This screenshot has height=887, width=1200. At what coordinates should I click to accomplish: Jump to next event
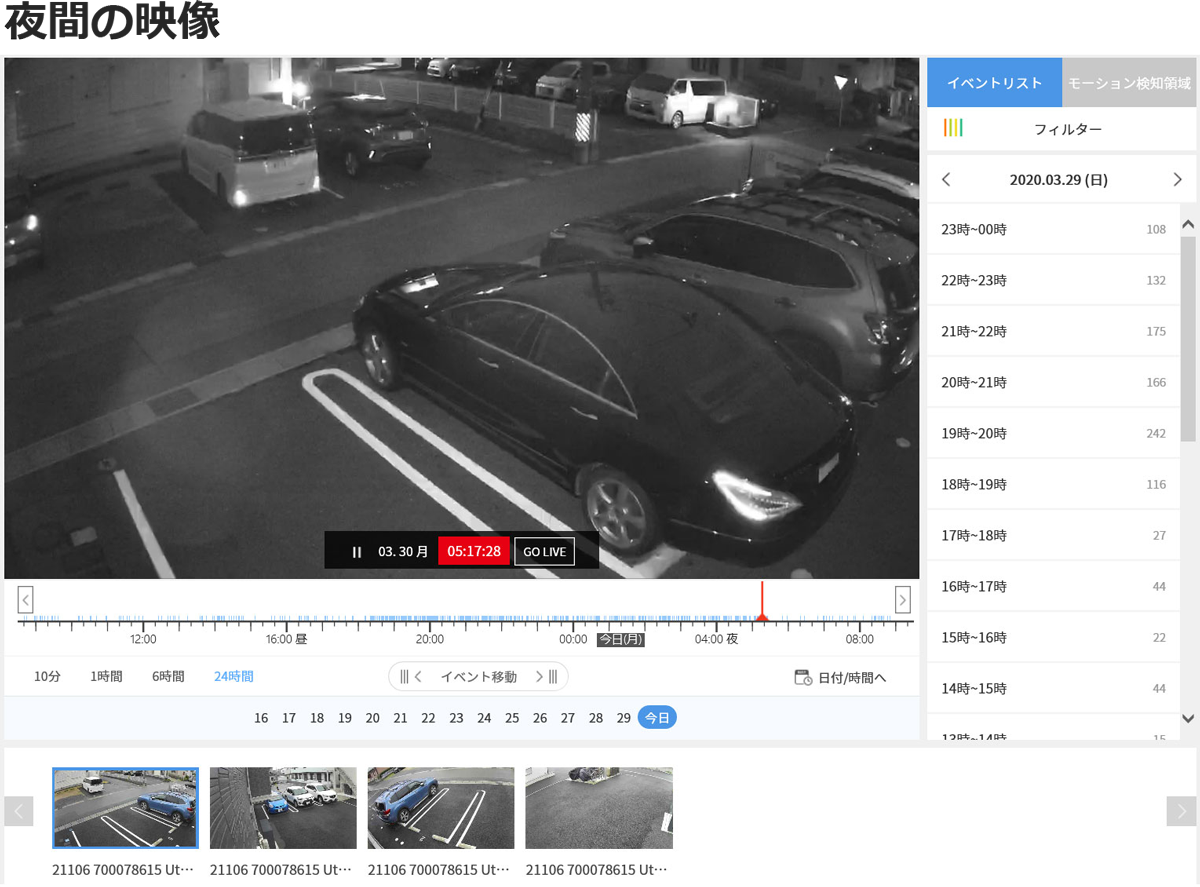tap(546, 677)
